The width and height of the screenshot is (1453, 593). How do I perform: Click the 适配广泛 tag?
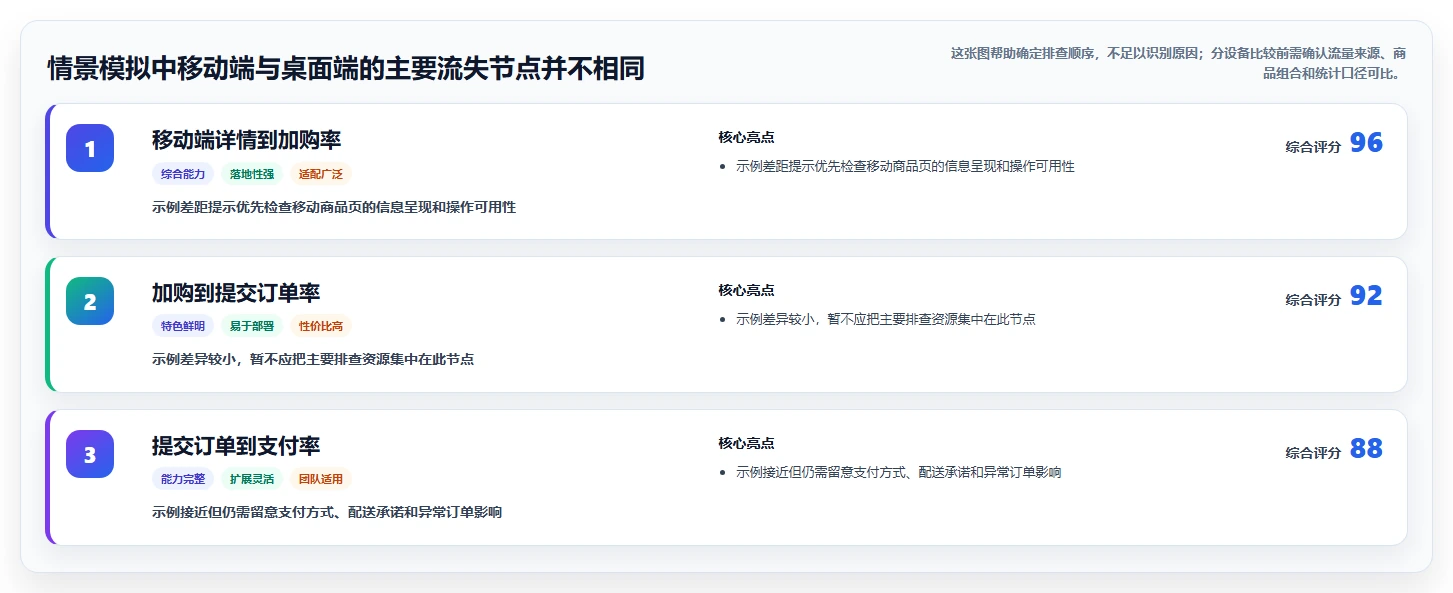pos(321,174)
